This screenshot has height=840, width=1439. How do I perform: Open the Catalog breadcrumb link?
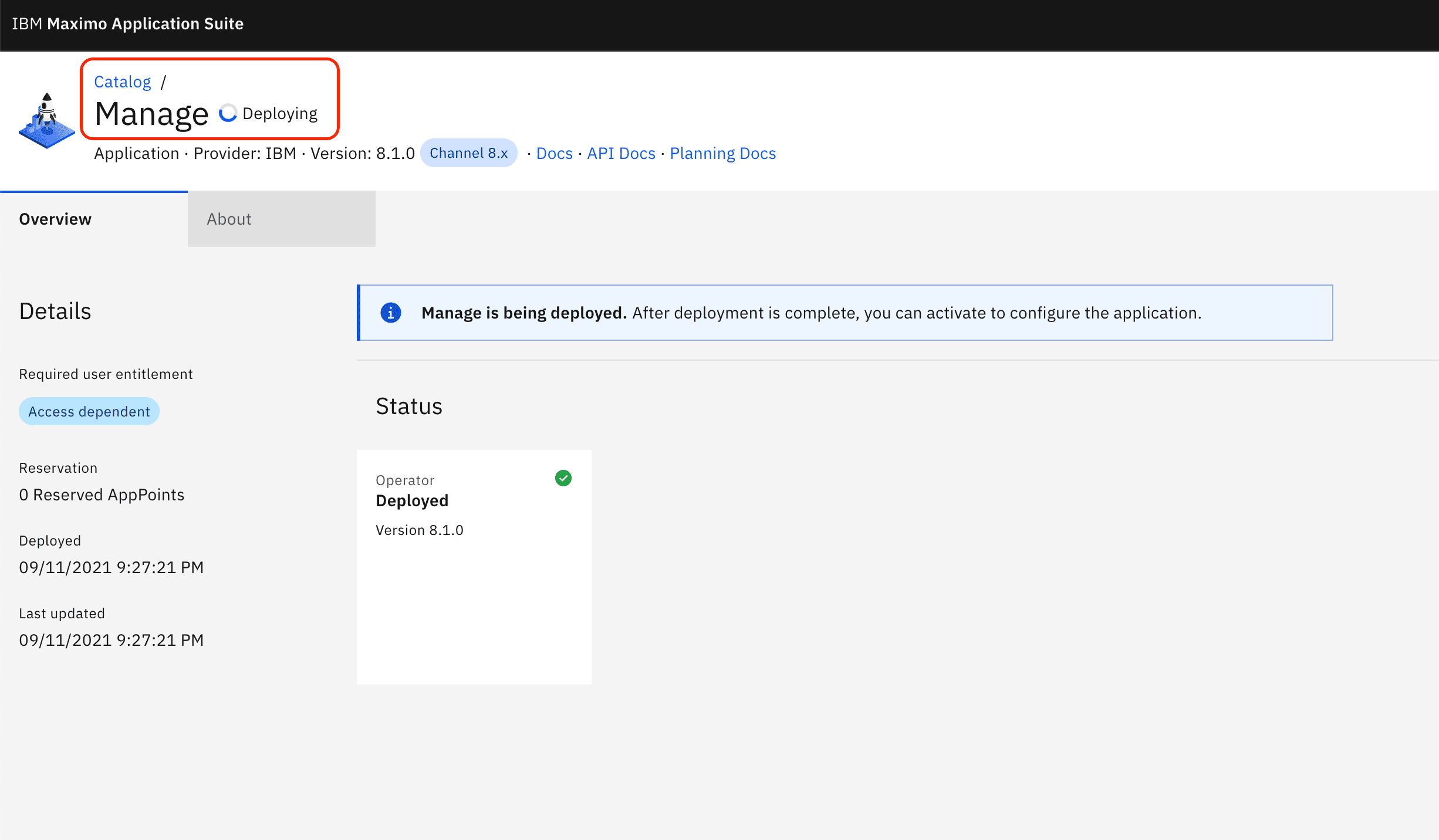click(123, 82)
